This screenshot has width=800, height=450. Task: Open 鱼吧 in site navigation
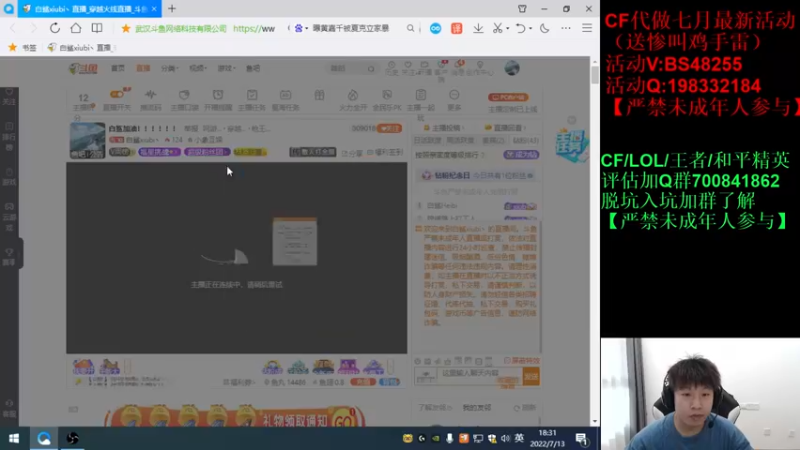click(253, 68)
